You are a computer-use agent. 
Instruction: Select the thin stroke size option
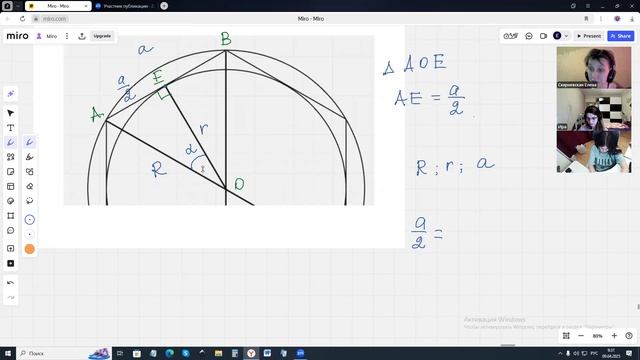[29, 234]
